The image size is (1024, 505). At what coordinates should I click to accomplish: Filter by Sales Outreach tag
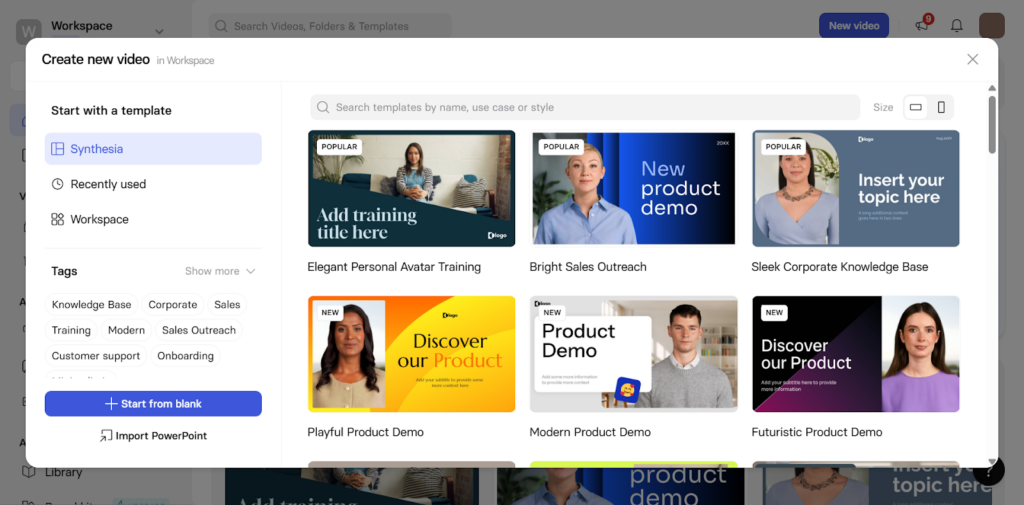pos(199,330)
